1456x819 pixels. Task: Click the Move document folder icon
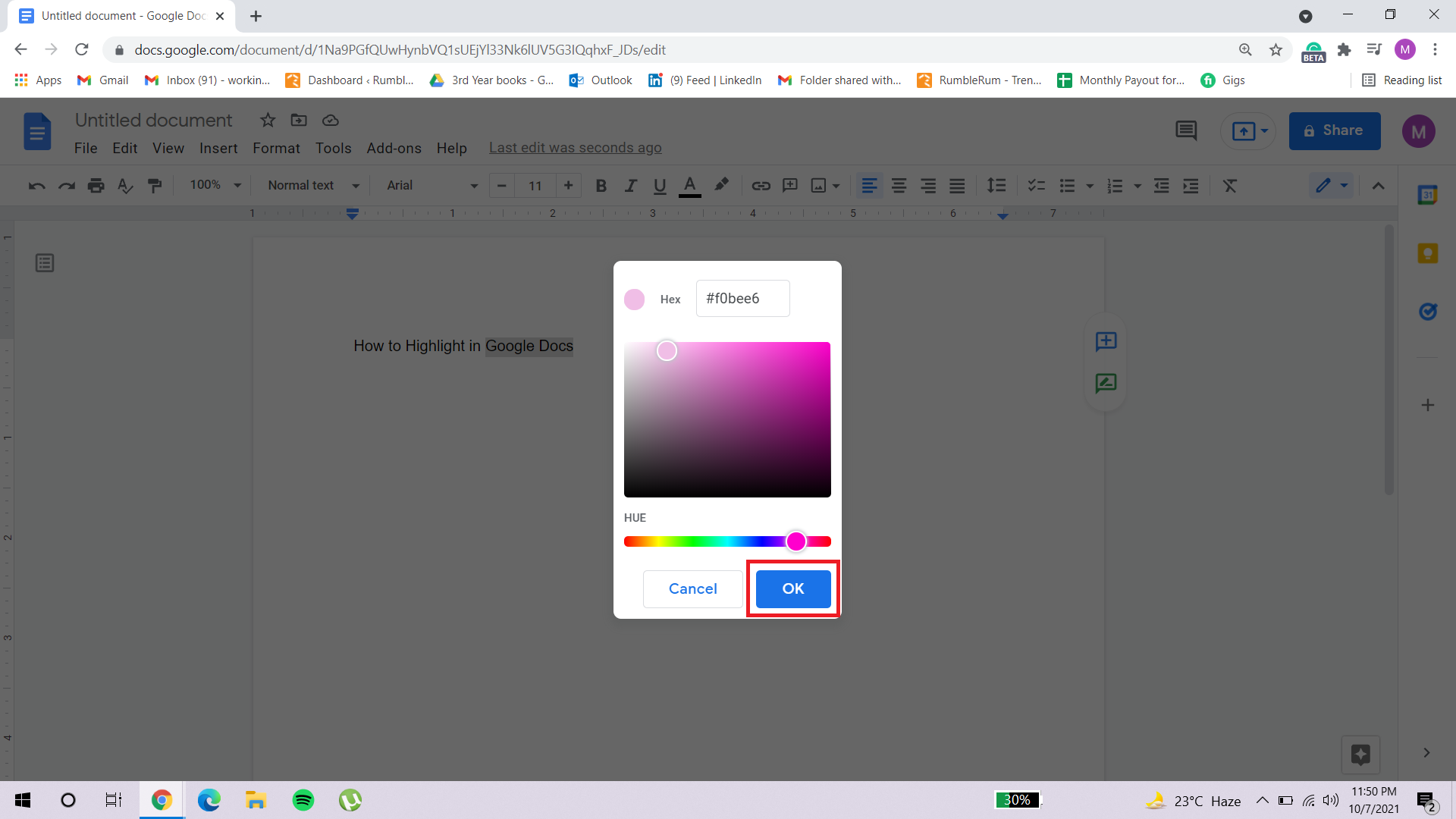click(x=299, y=120)
